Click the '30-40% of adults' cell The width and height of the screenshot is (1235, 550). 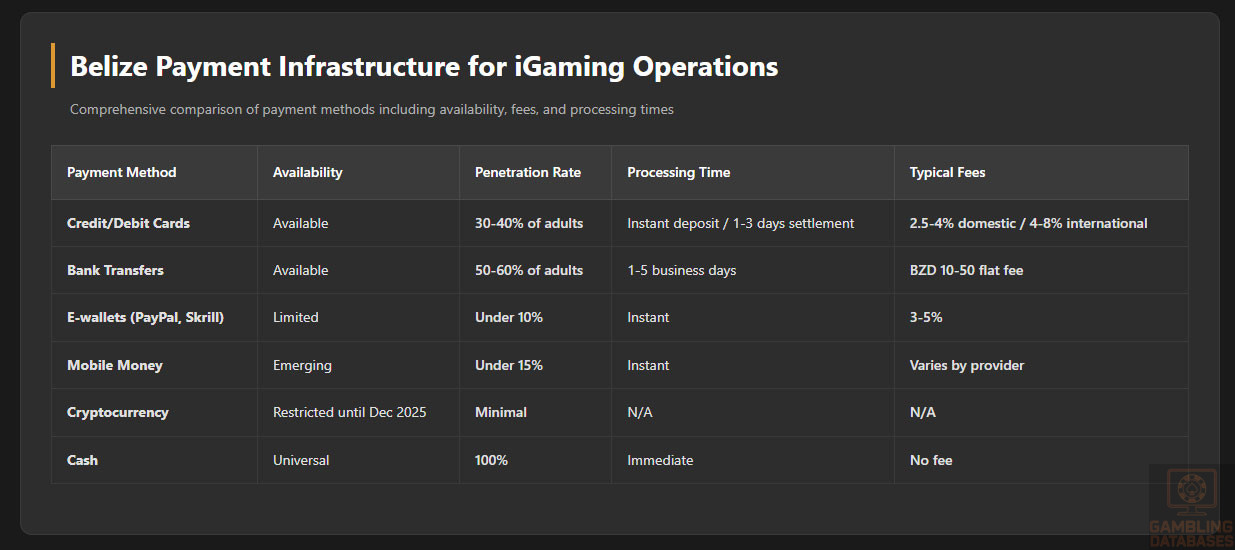529,223
